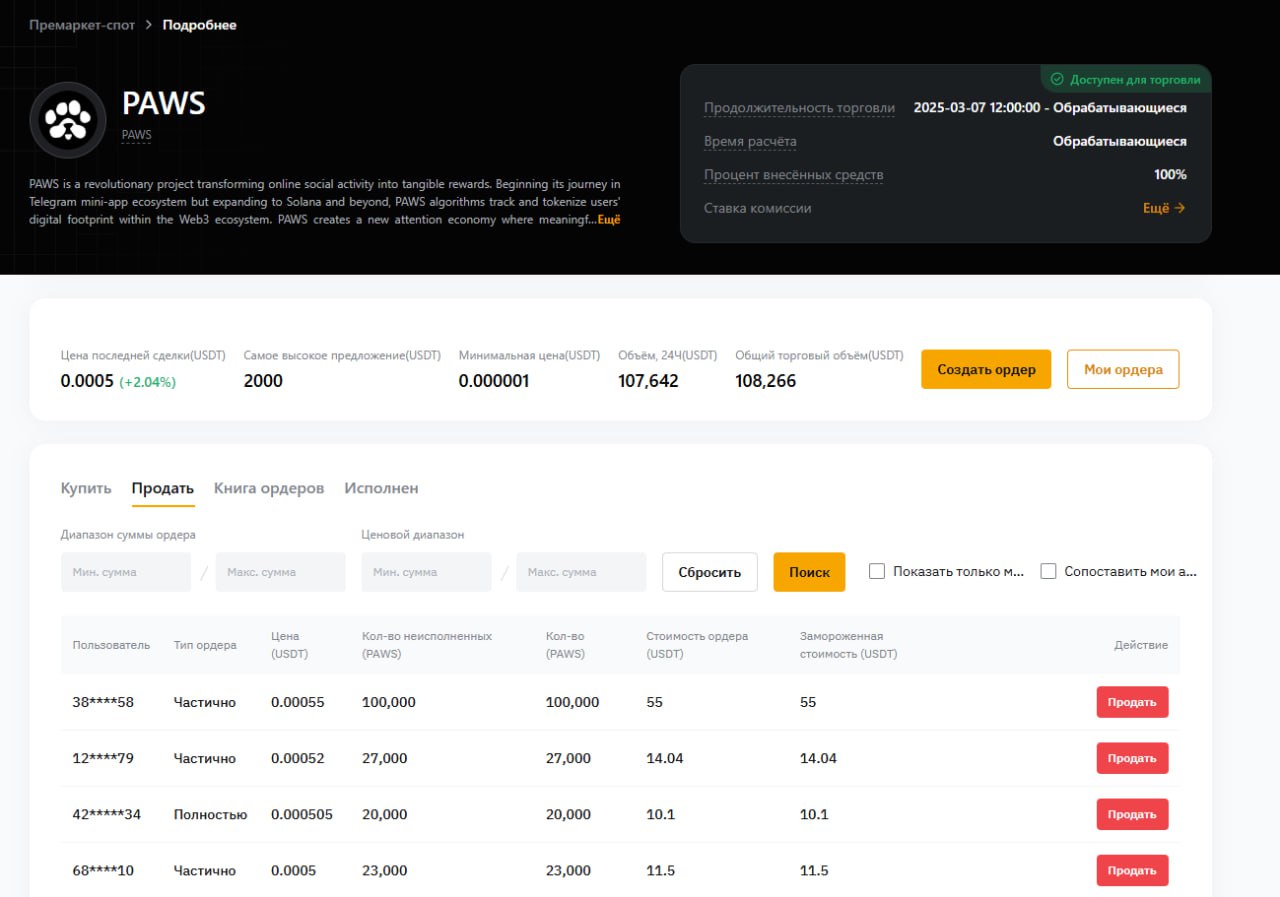Open the 'Премаркет-спот' breadcrumb link
The width and height of the screenshot is (1280, 897).
[x=82, y=25]
